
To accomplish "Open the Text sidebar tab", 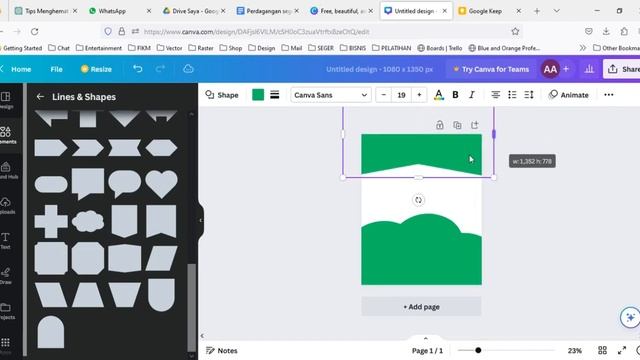I will (x=6, y=241).
